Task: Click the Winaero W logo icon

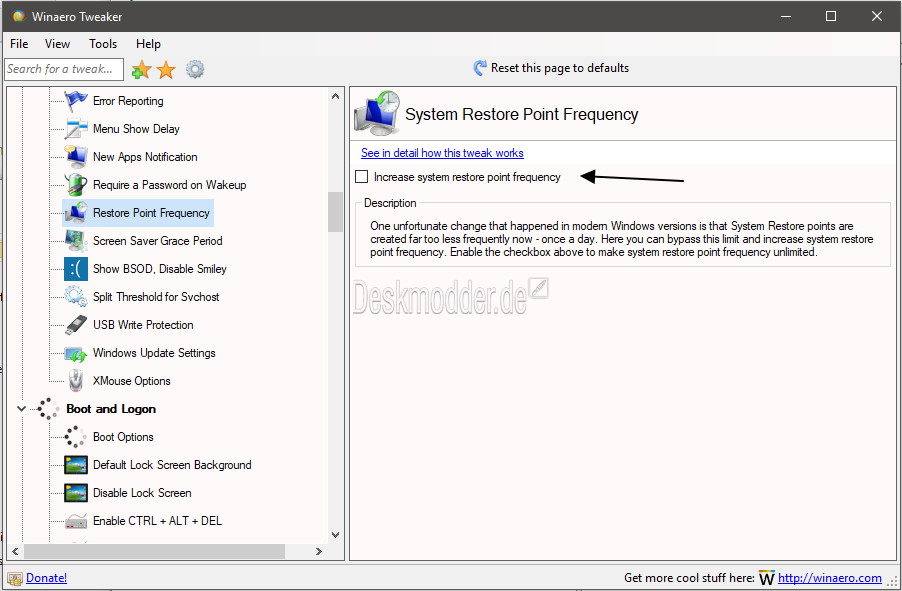Action: coord(767,578)
